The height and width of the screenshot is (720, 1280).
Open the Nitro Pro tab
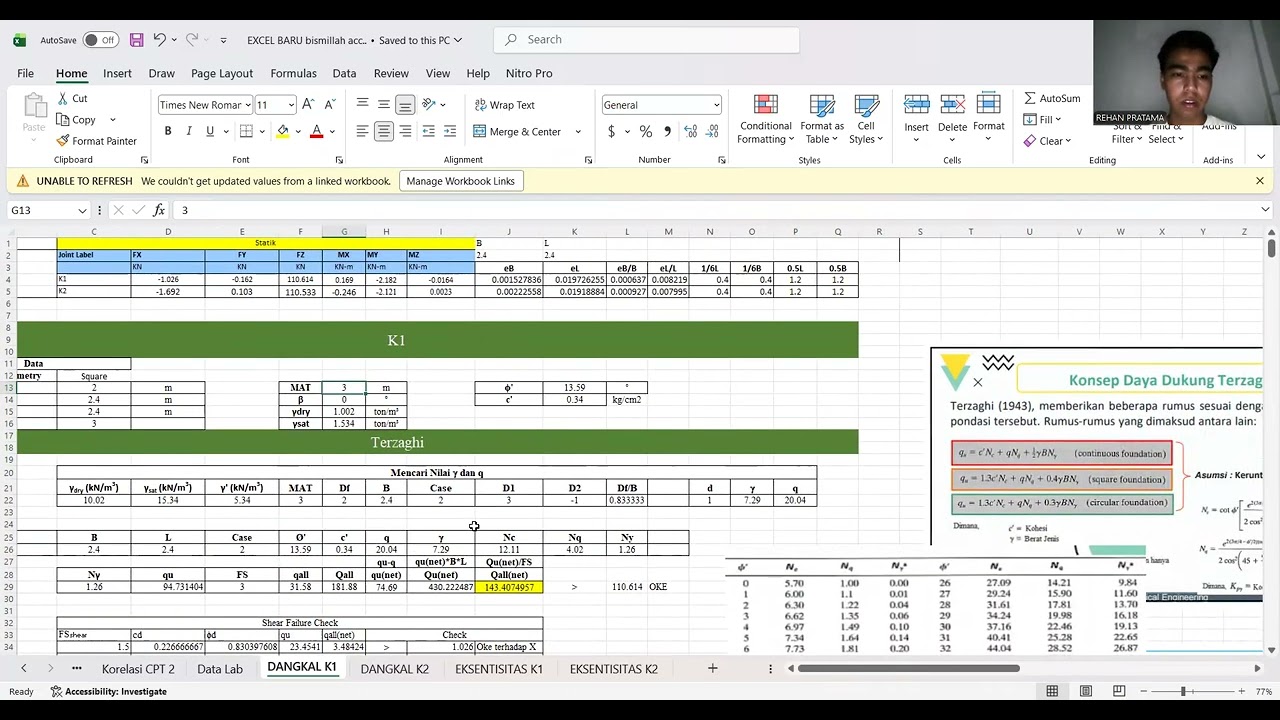(529, 73)
